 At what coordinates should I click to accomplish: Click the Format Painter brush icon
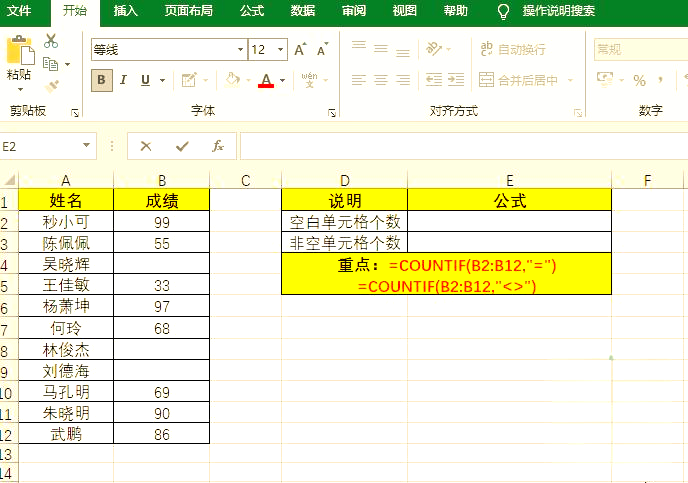click(52, 86)
